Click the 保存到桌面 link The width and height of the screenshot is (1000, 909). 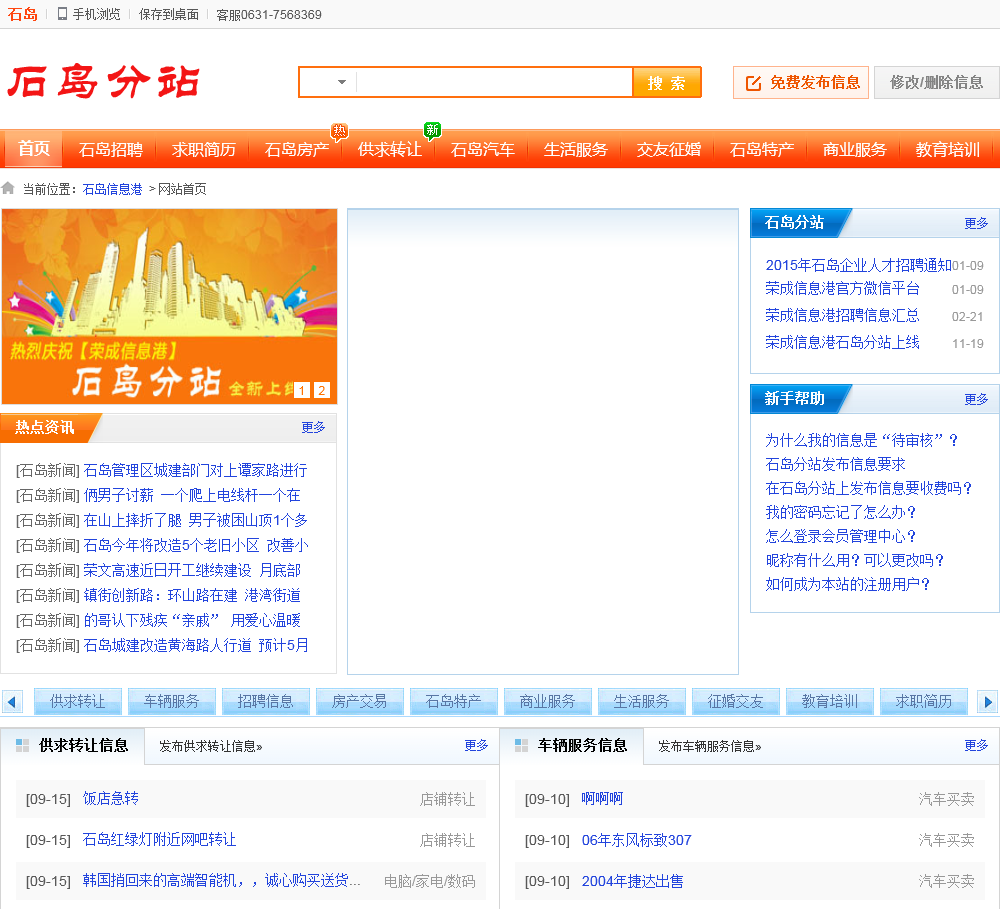click(x=169, y=14)
